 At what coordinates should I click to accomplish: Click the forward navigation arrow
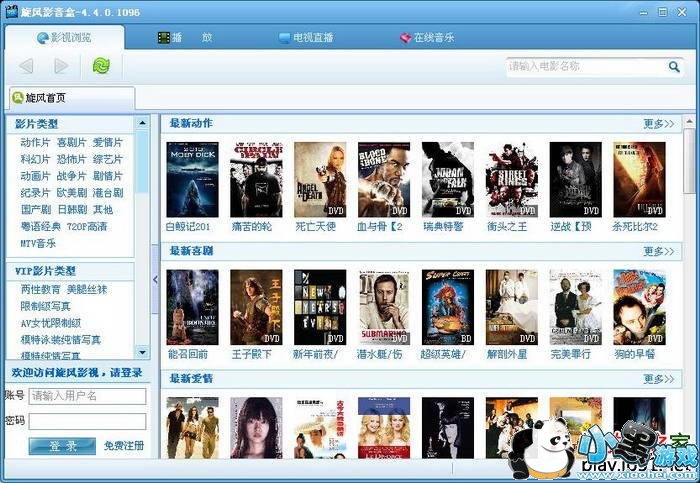click(x=61, y=66)
